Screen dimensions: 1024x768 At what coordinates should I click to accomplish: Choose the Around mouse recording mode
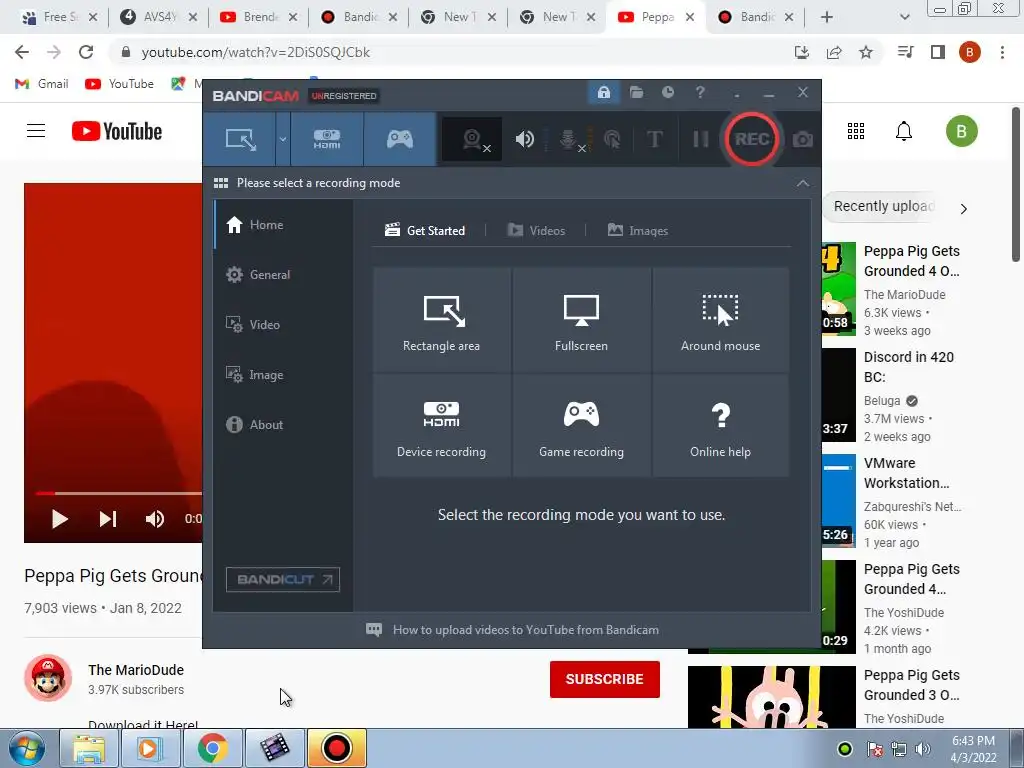(x=720, y=319)
